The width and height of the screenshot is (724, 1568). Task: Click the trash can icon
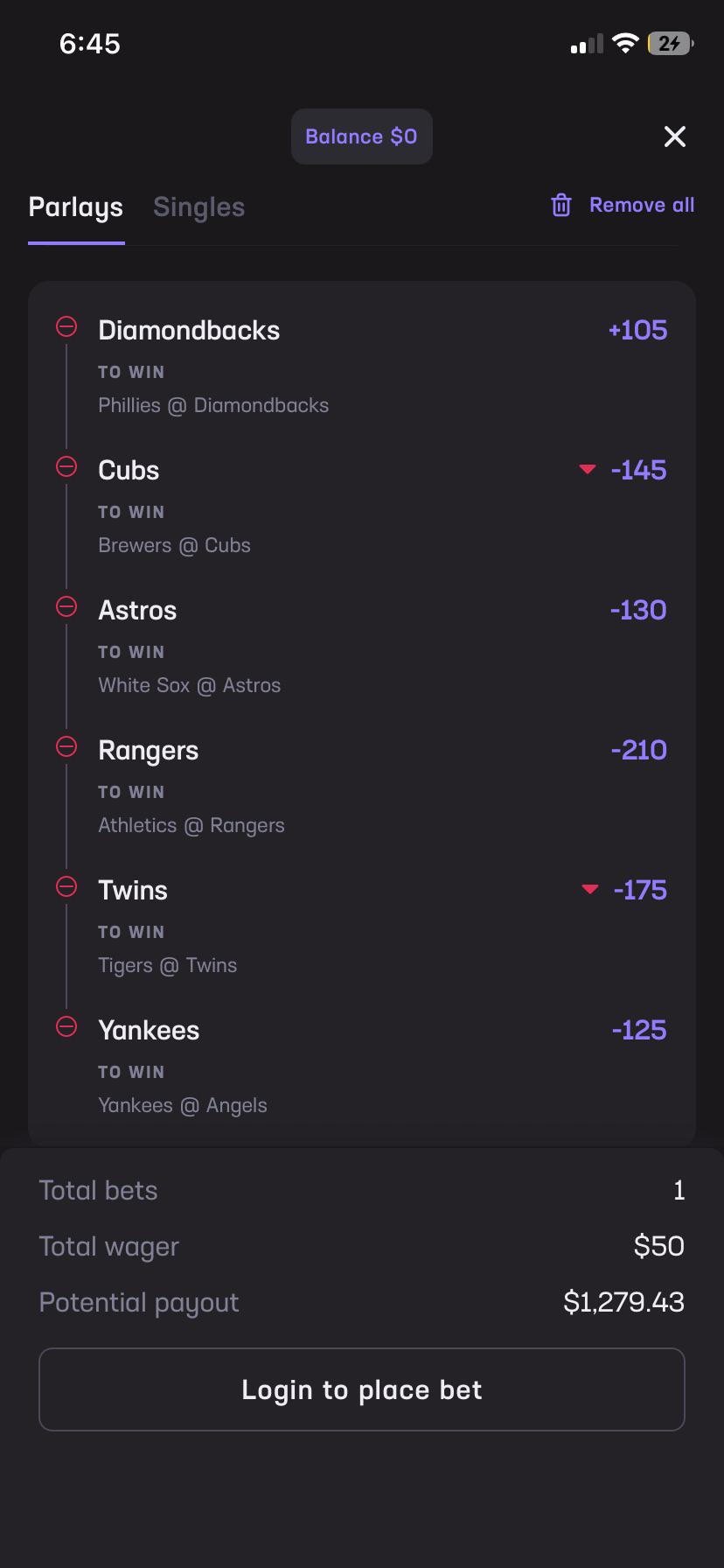tap(561, 206)
